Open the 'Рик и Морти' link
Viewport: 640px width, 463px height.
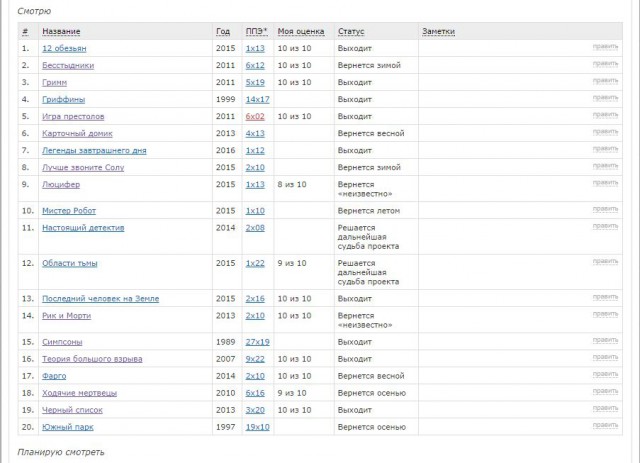[x=65, y=315]
